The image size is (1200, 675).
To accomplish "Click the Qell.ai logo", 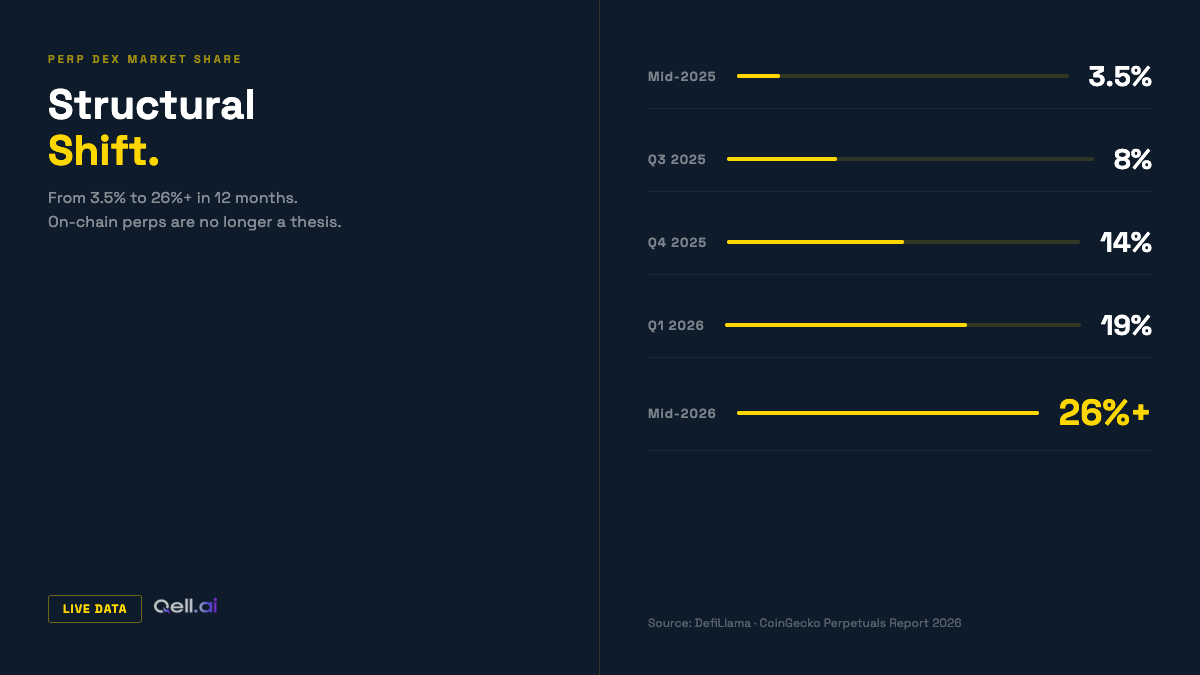I will coord(185,606).
